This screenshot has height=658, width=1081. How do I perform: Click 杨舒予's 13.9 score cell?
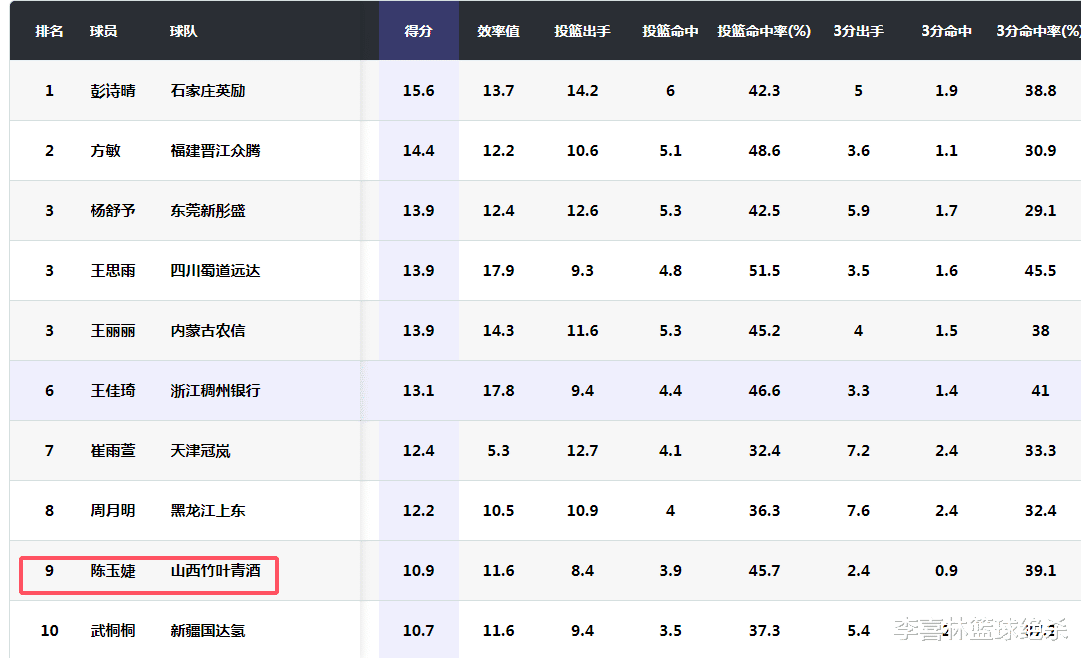point(418,211)
